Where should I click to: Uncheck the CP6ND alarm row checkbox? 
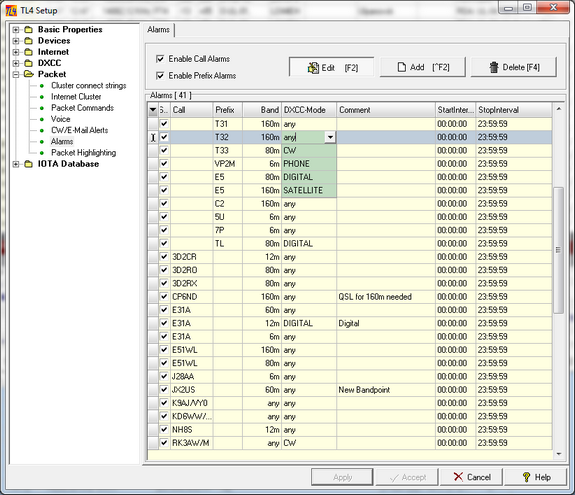coord(164,296)
